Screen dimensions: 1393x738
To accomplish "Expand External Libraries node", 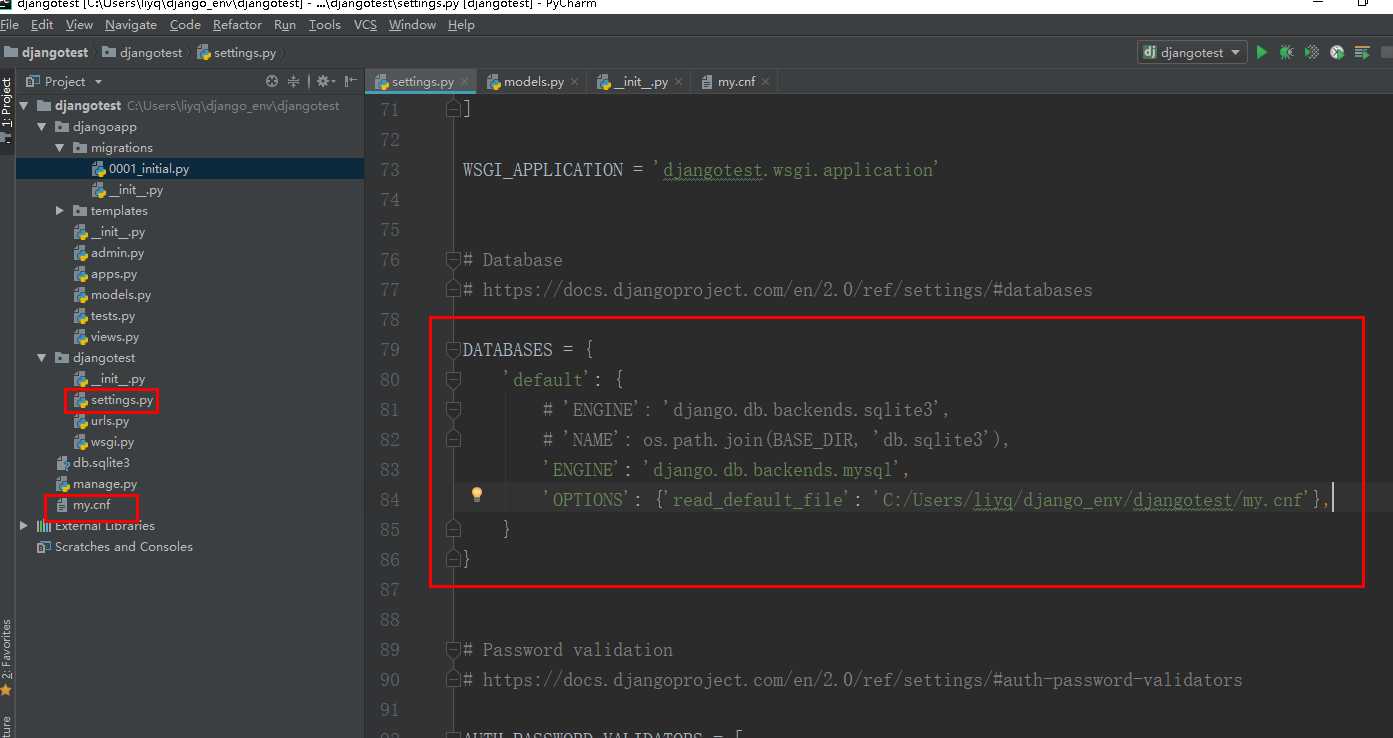I will [x=24, y=526].
